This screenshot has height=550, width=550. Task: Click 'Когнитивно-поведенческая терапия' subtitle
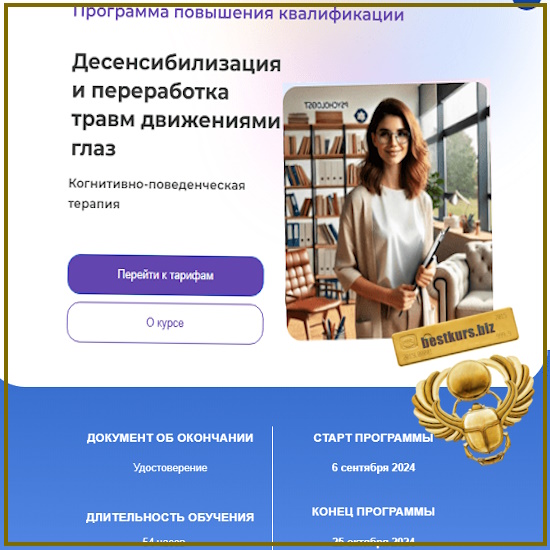coord(156,194)
